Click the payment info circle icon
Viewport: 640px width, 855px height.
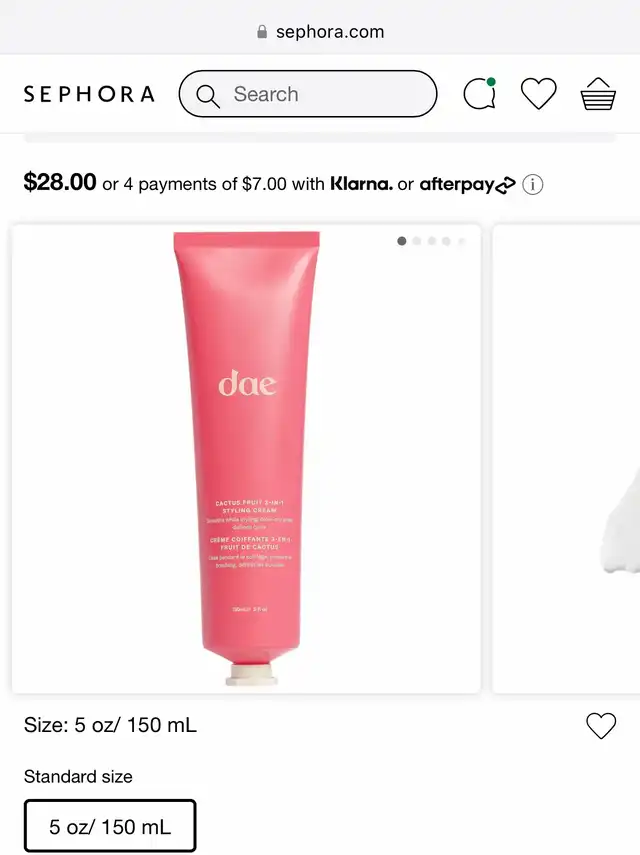[533, 185]
